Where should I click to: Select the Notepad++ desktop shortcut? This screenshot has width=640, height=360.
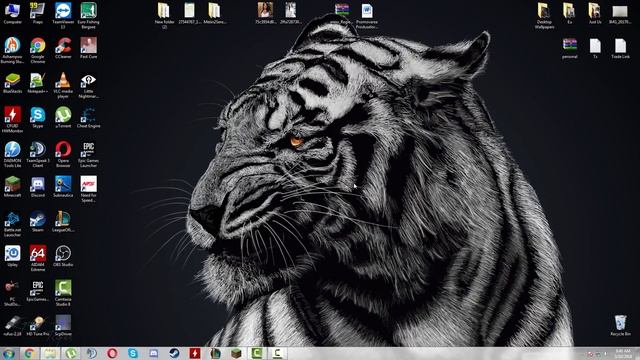click(38, 83)
